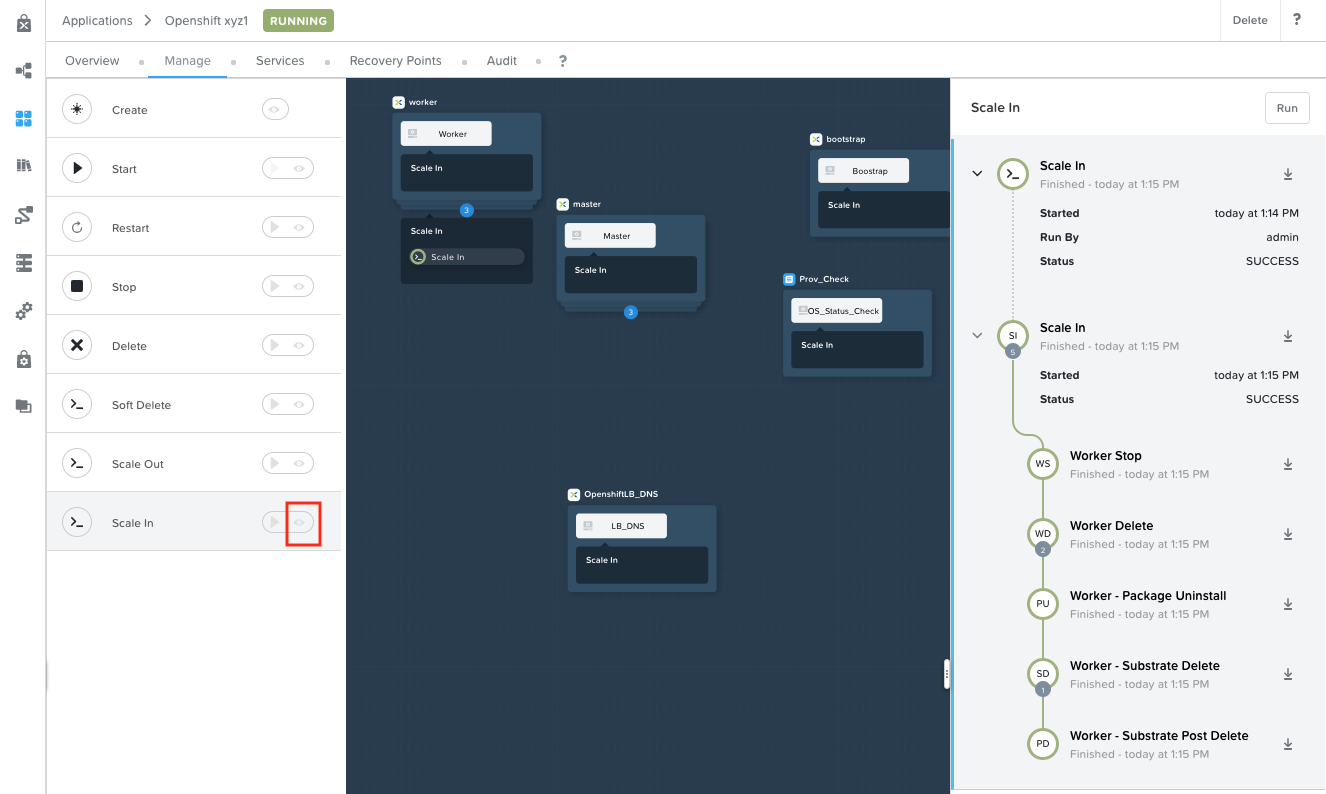Click the panel resize handle beside canvas

point(946,674)
